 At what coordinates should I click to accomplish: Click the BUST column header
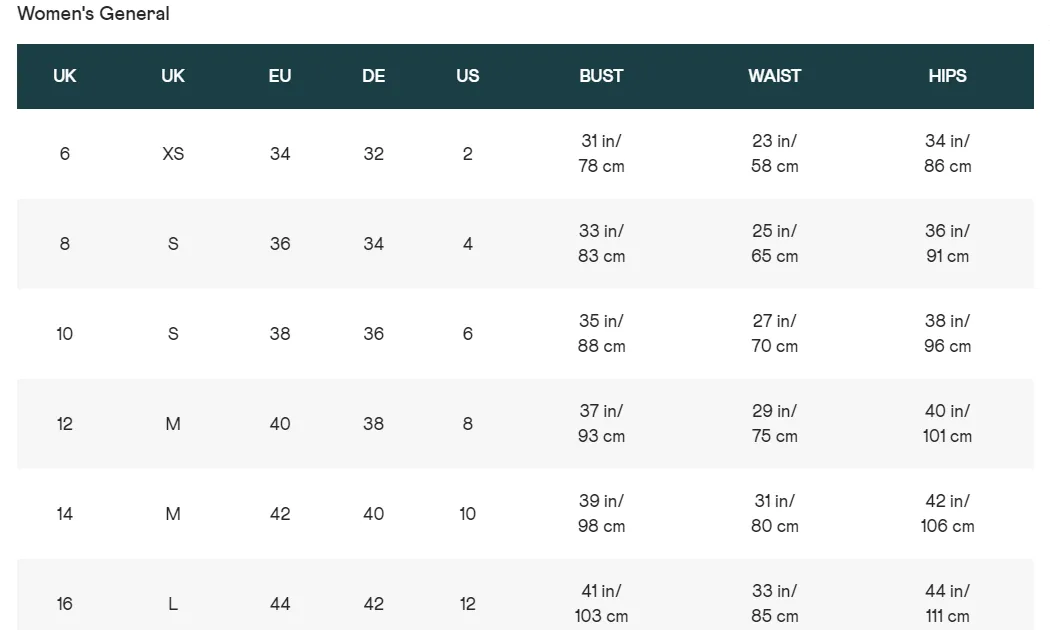(601, 76)
